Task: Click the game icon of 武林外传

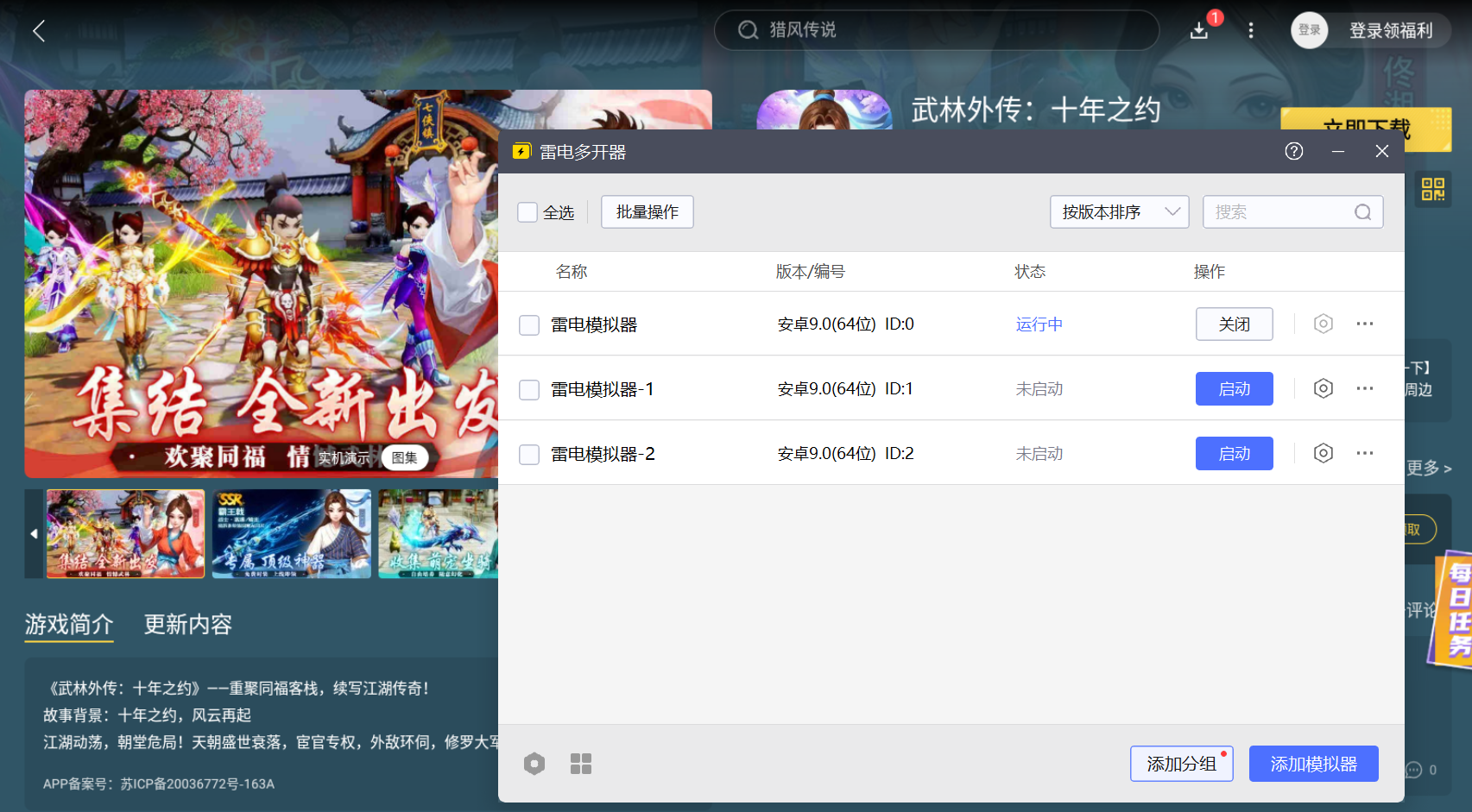Action: (x=824, y=110)
